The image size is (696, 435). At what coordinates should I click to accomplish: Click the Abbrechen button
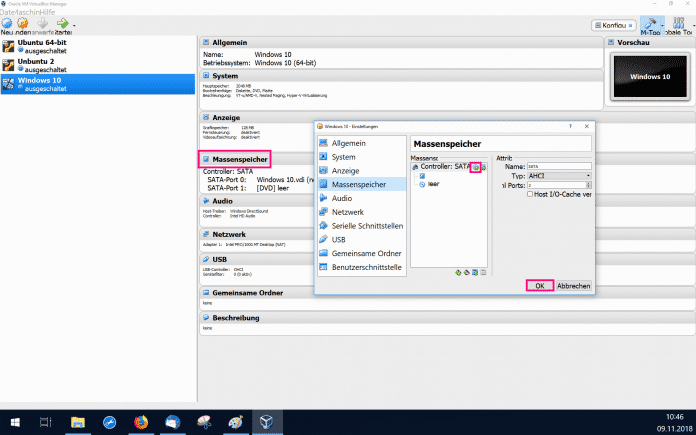573,285
